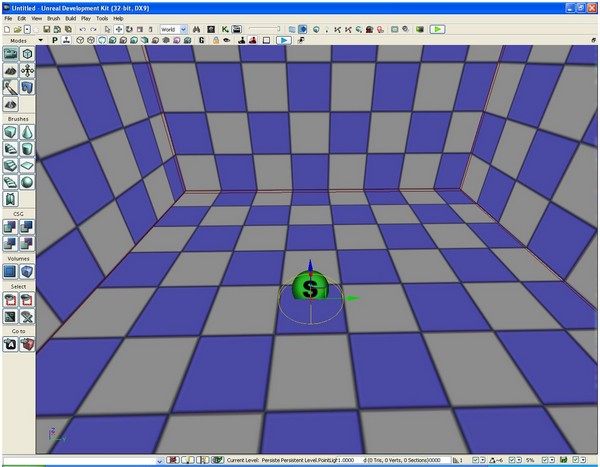The height and width of the screenshot is (467, 600).
Task: Open the World coordinate system dropdown
Action: pos(173,29)
